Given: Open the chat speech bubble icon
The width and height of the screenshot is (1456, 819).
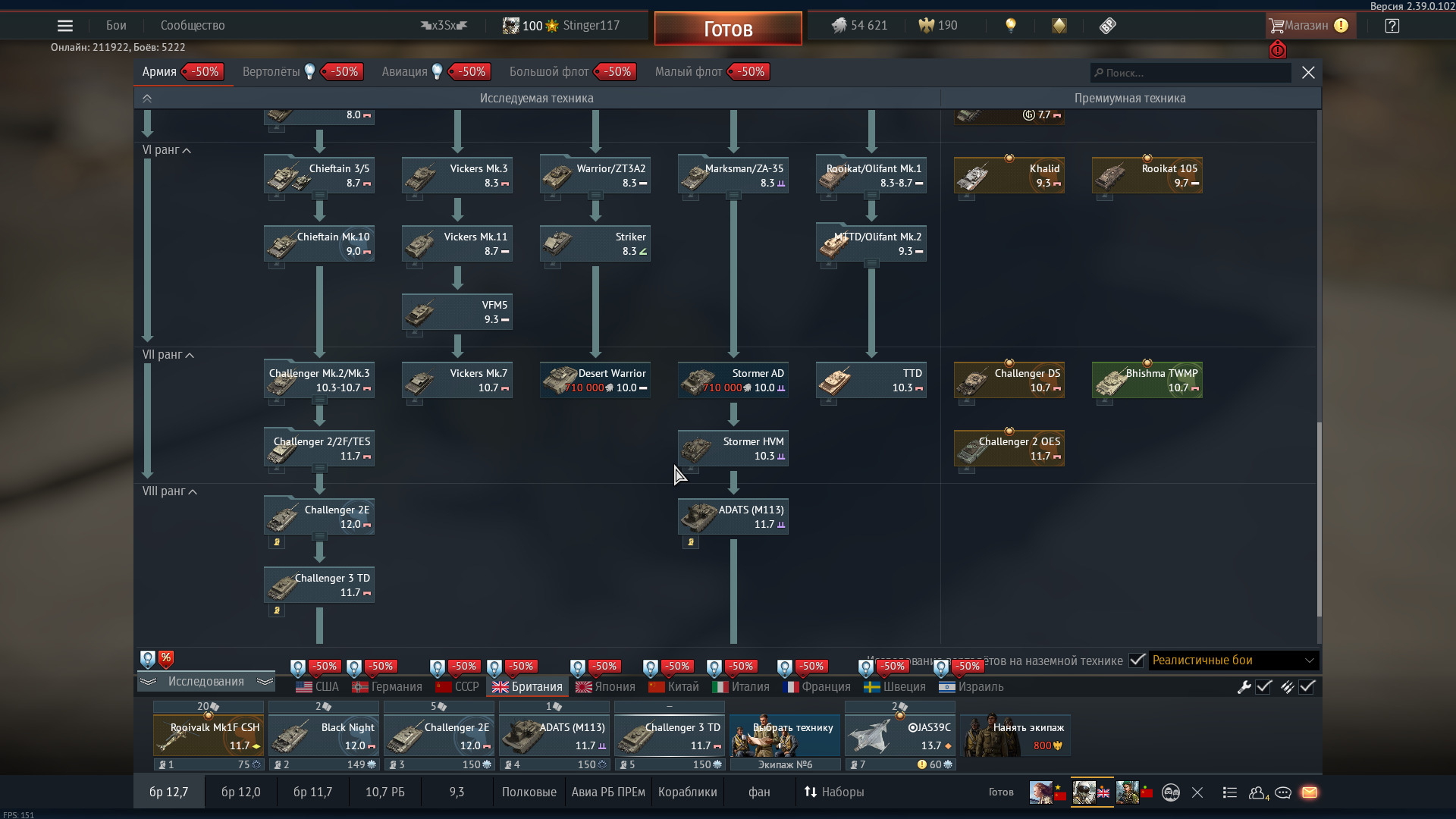Looking at the screenshot, I should [1283, 792].
